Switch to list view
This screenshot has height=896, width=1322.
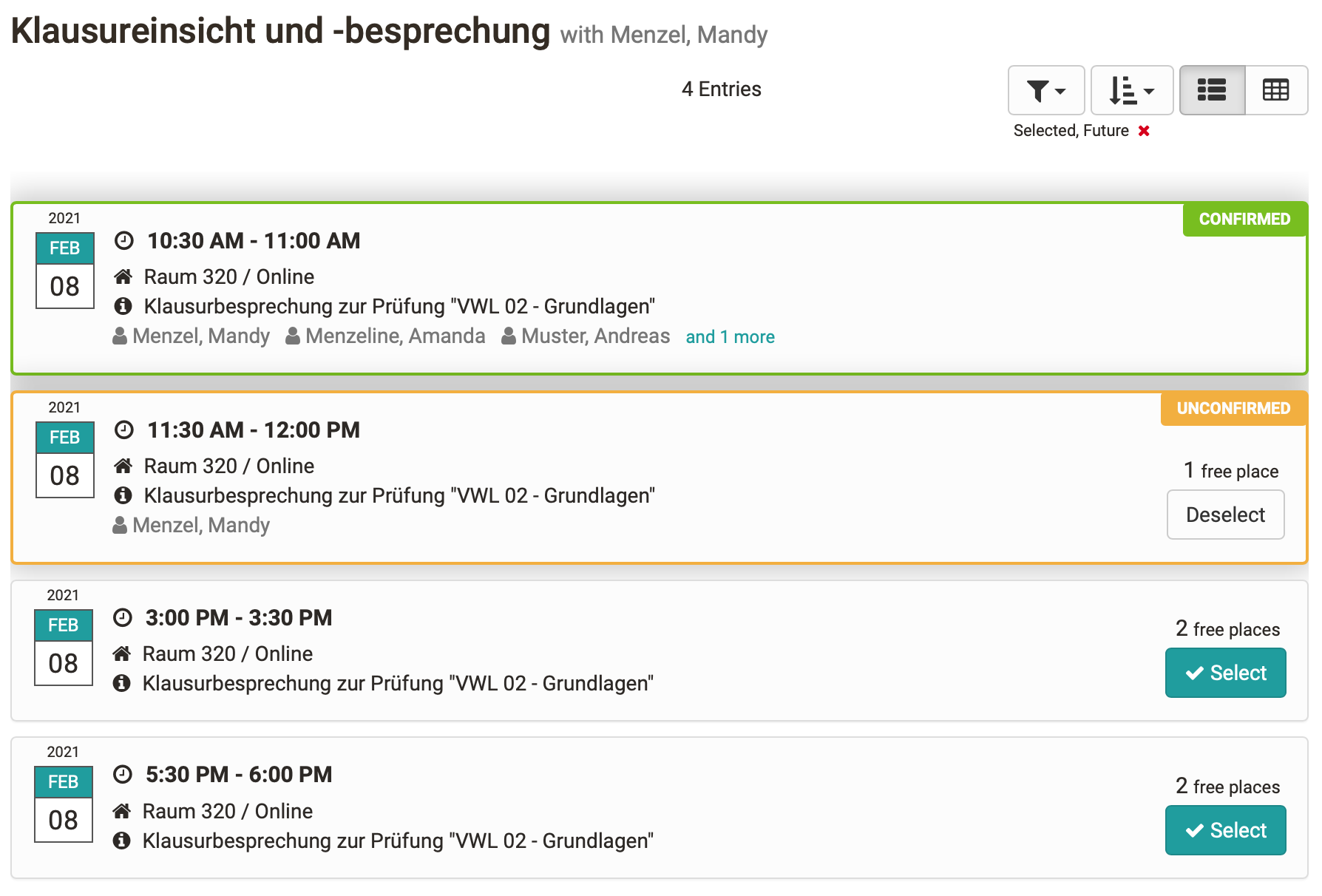point(1212,90)
